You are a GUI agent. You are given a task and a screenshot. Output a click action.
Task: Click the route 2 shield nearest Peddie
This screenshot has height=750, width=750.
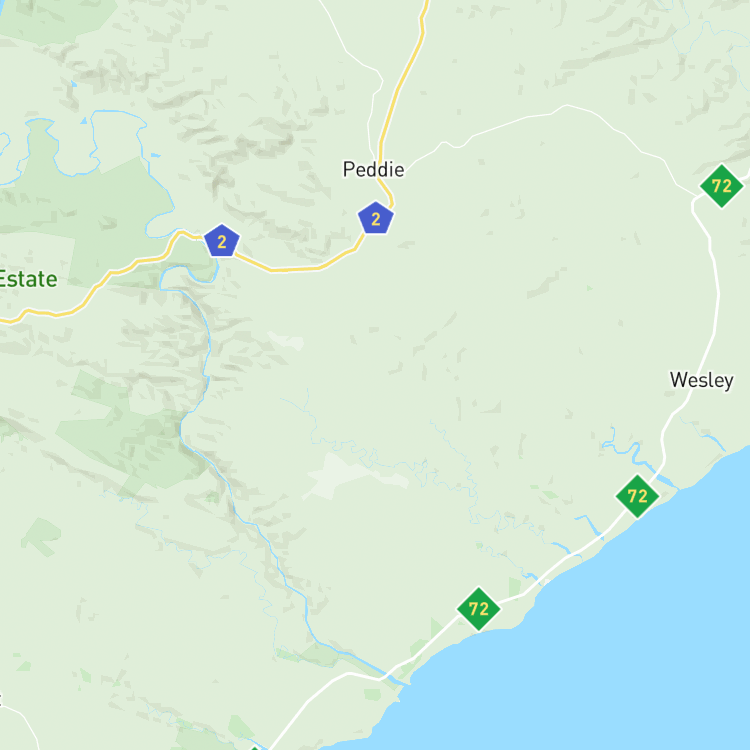(x=375, y=218)
